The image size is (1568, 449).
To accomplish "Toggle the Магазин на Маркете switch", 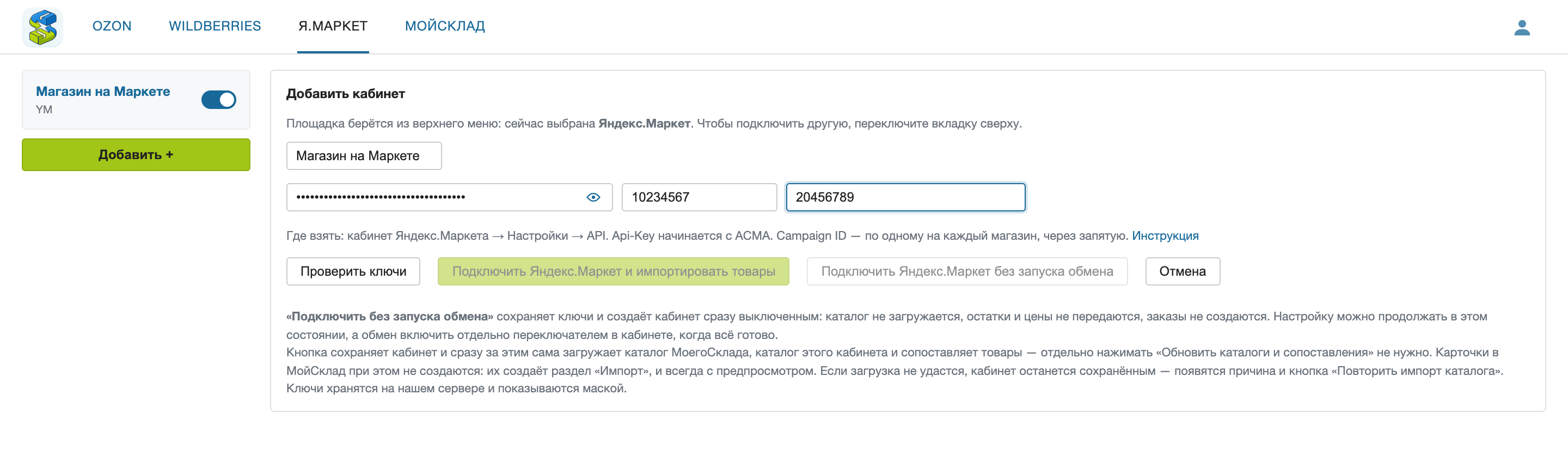I will 218,100.
